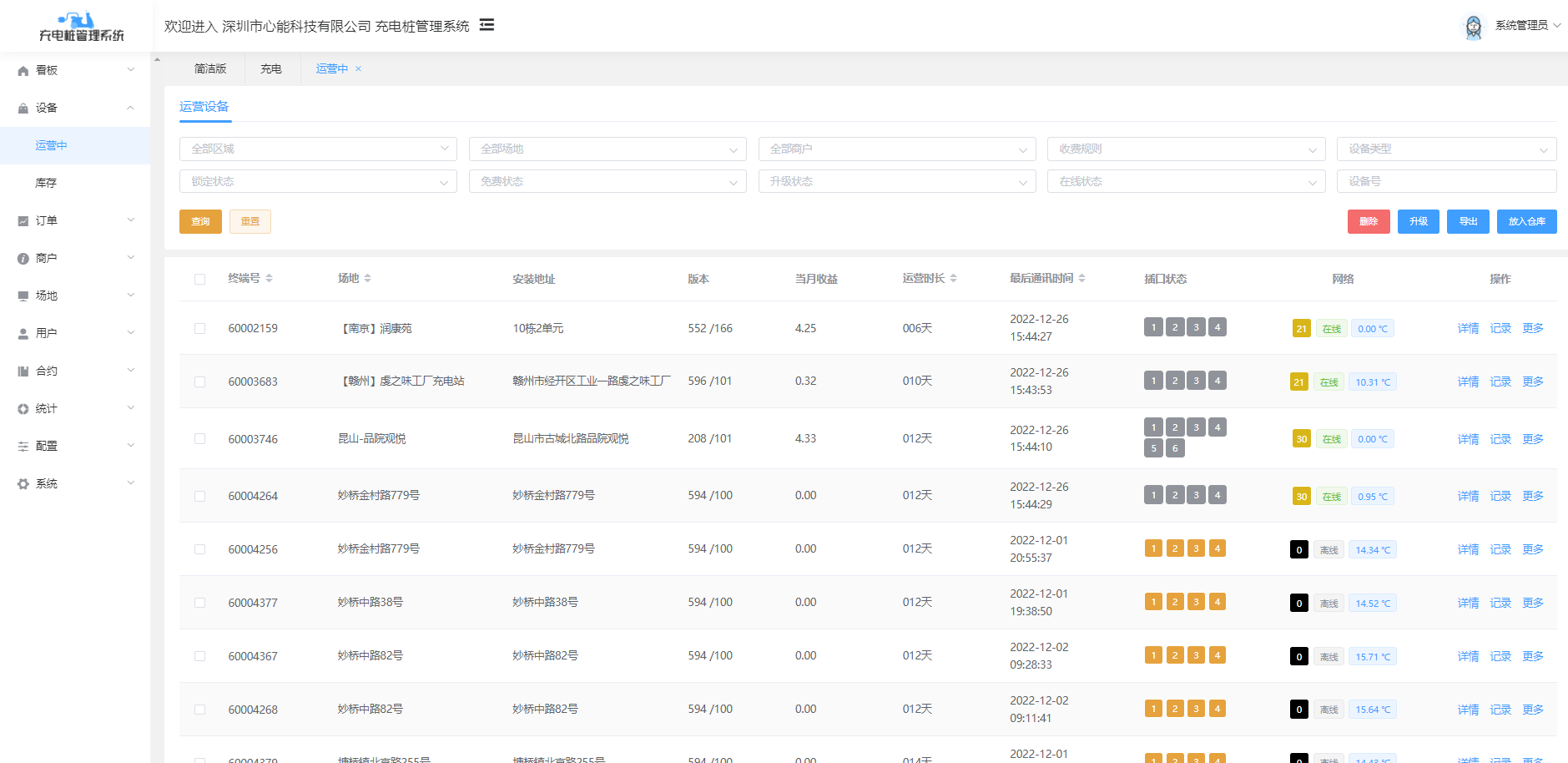Check the row for terminal 60004256
Viewport: 1568px width, 763px height.
pos(199,550)
